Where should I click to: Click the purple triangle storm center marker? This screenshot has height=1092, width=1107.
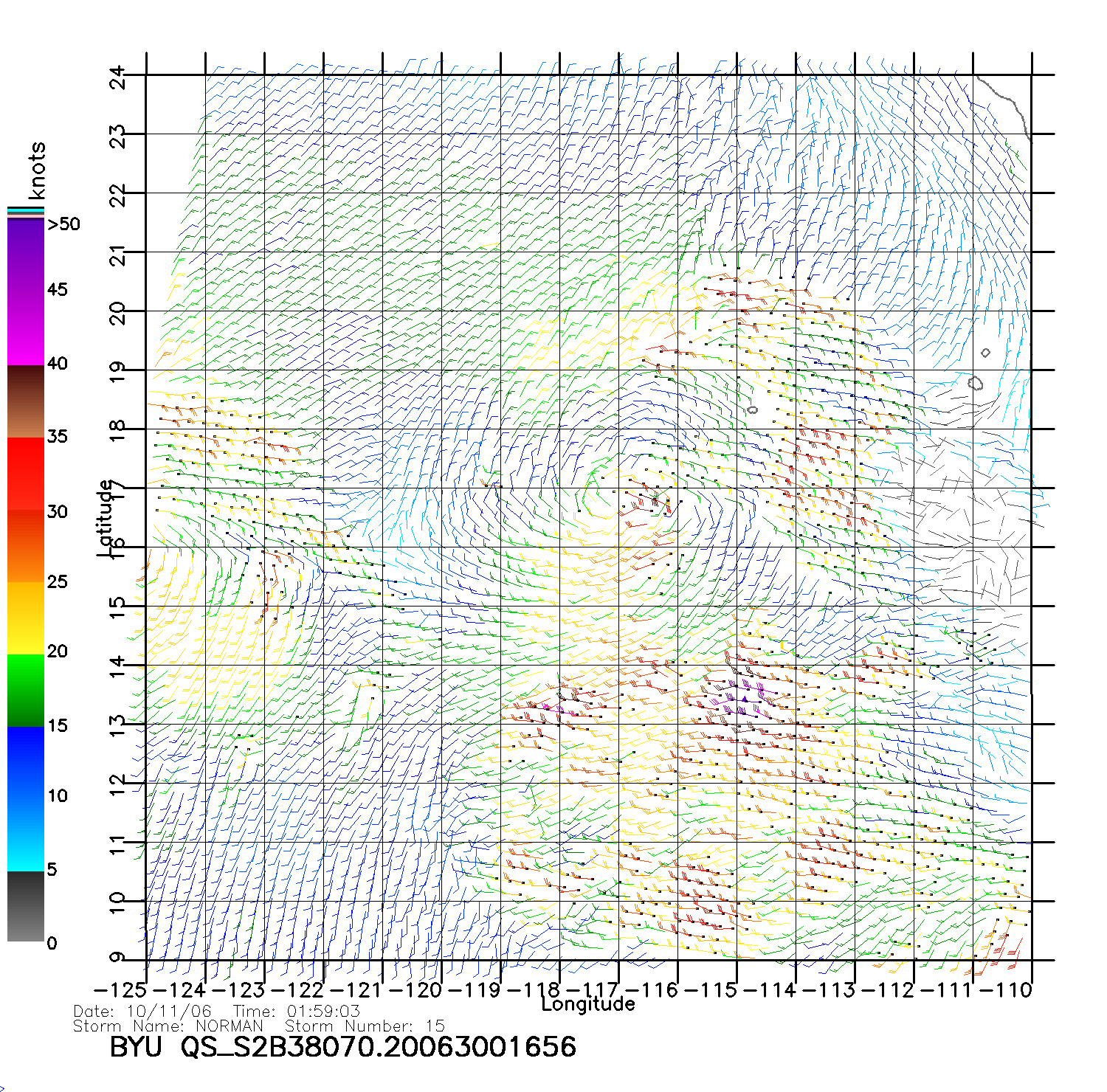(745, 699)
